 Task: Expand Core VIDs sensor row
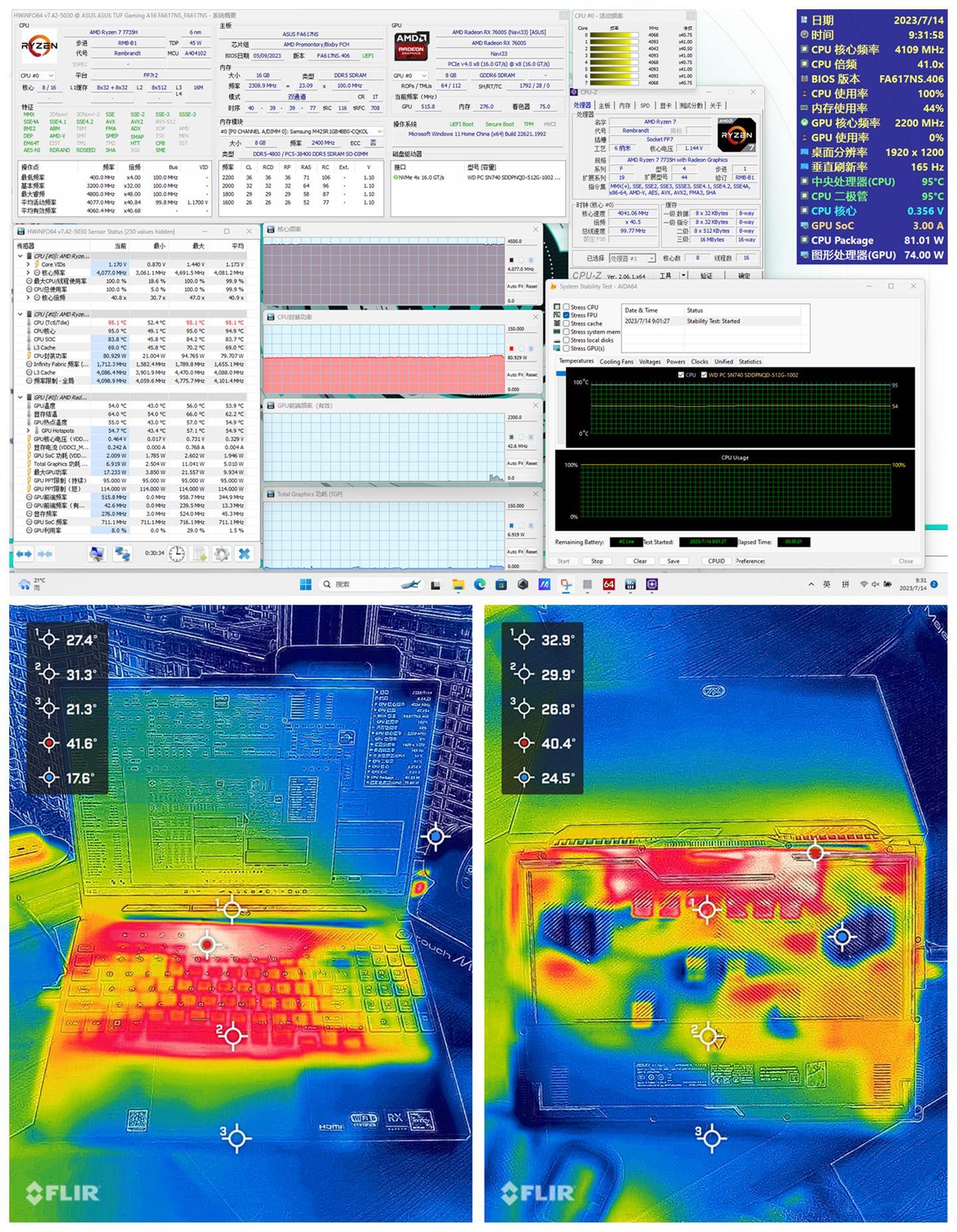(x=28, y=264)
